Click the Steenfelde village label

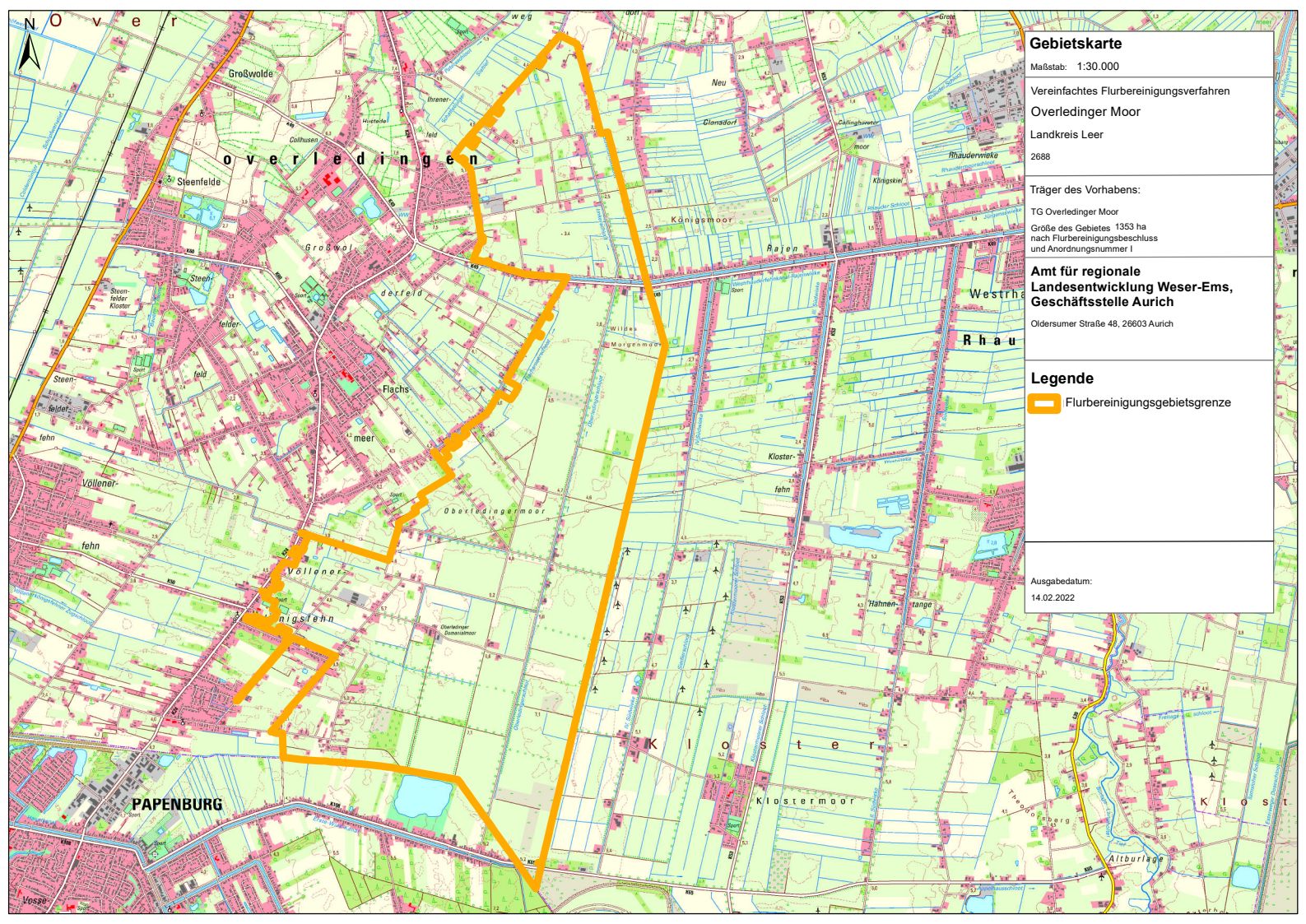point(198,181)
